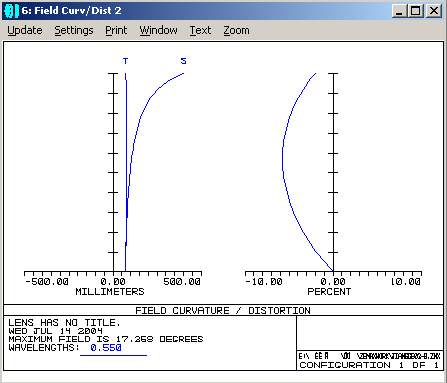Open the Update menu

25,30
